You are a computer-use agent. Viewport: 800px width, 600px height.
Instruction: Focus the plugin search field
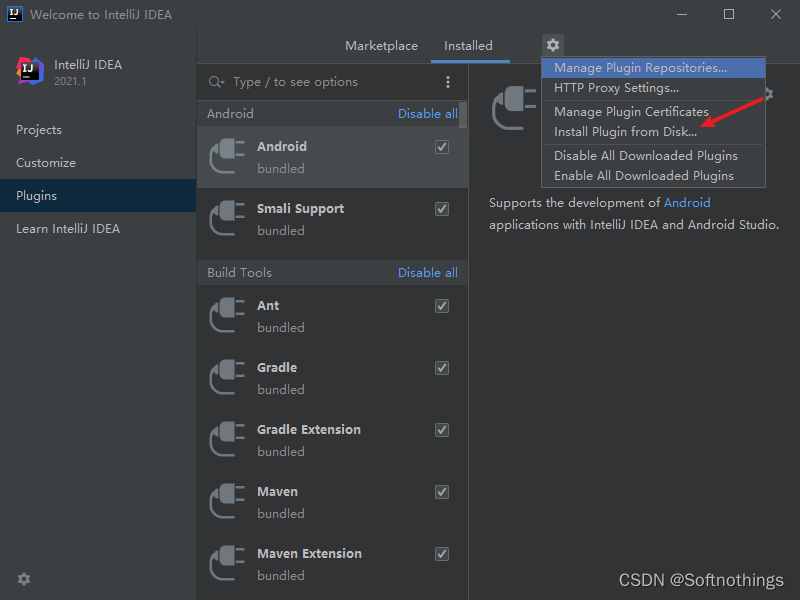click(334, 82)
